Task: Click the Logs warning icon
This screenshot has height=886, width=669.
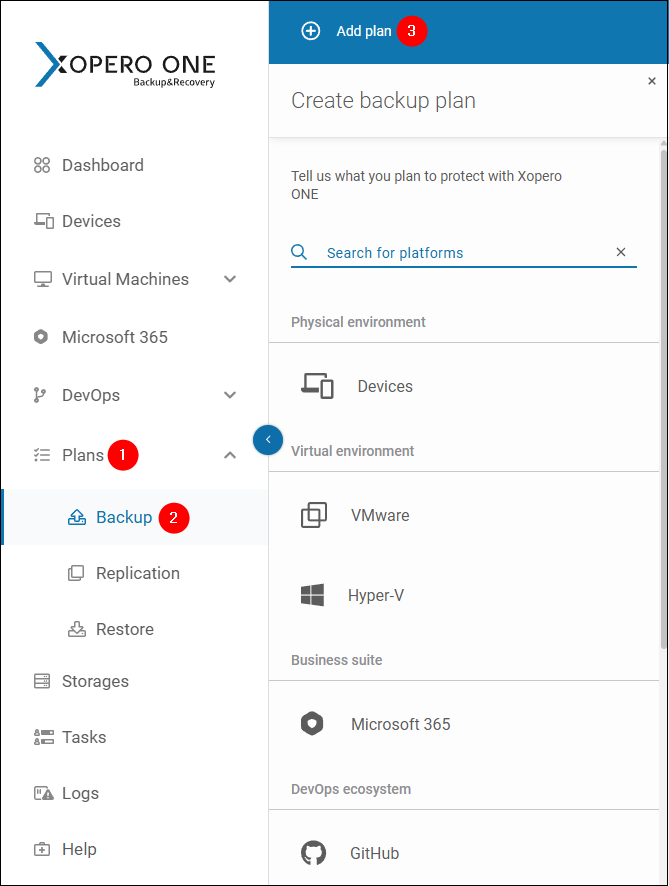Action: [x=44, y=793]
